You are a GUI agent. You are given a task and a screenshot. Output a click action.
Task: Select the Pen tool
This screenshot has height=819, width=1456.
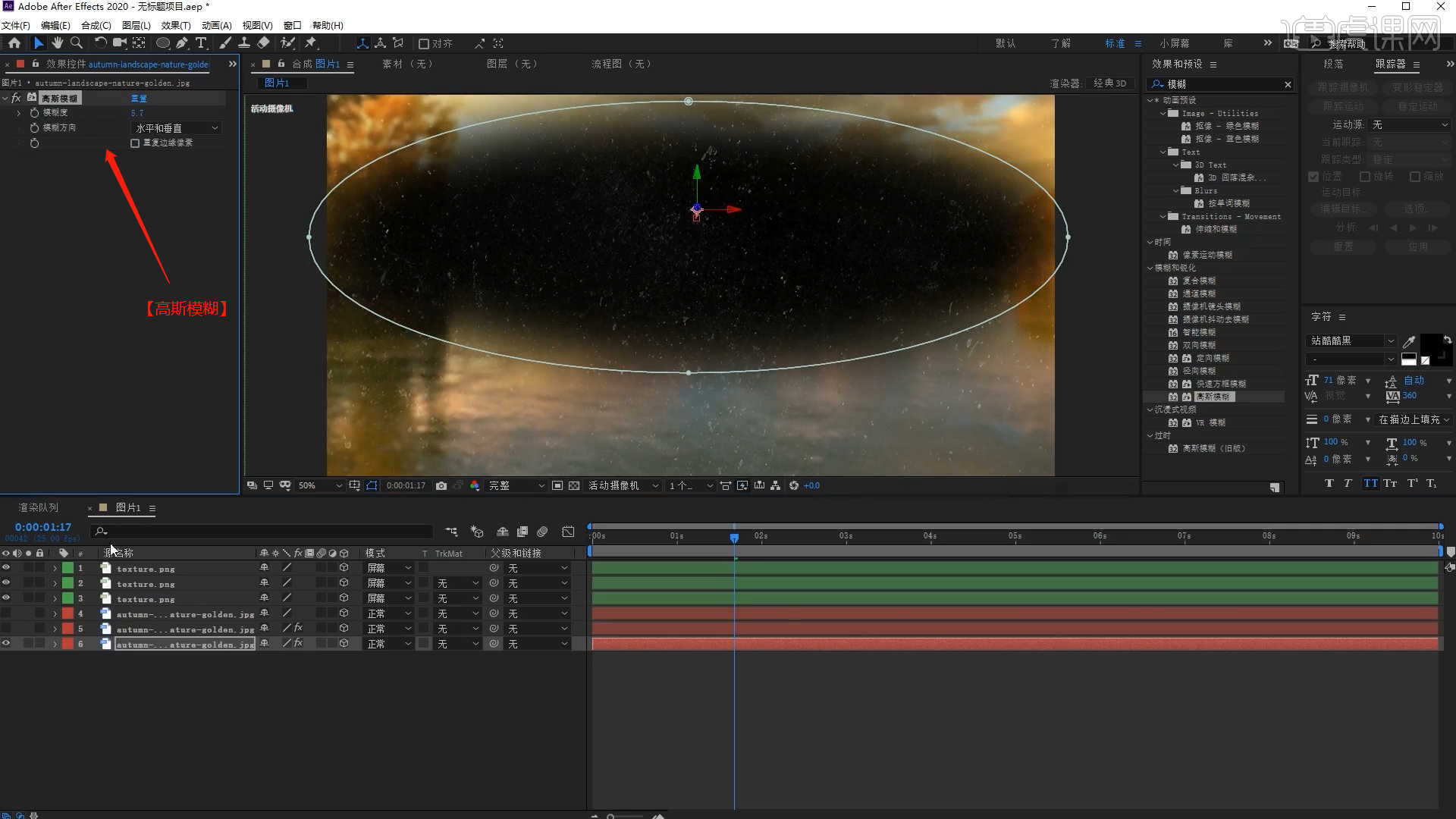click(182, 43)
